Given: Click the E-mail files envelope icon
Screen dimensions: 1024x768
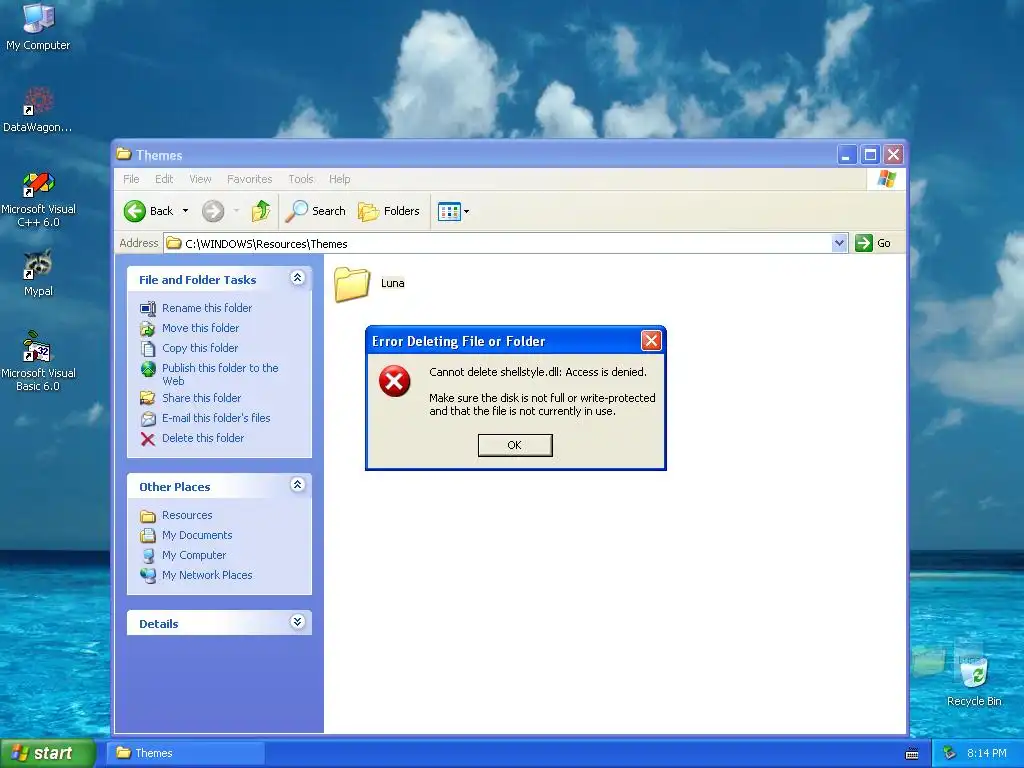Looking at the screenshot, I should coord(148,419).
